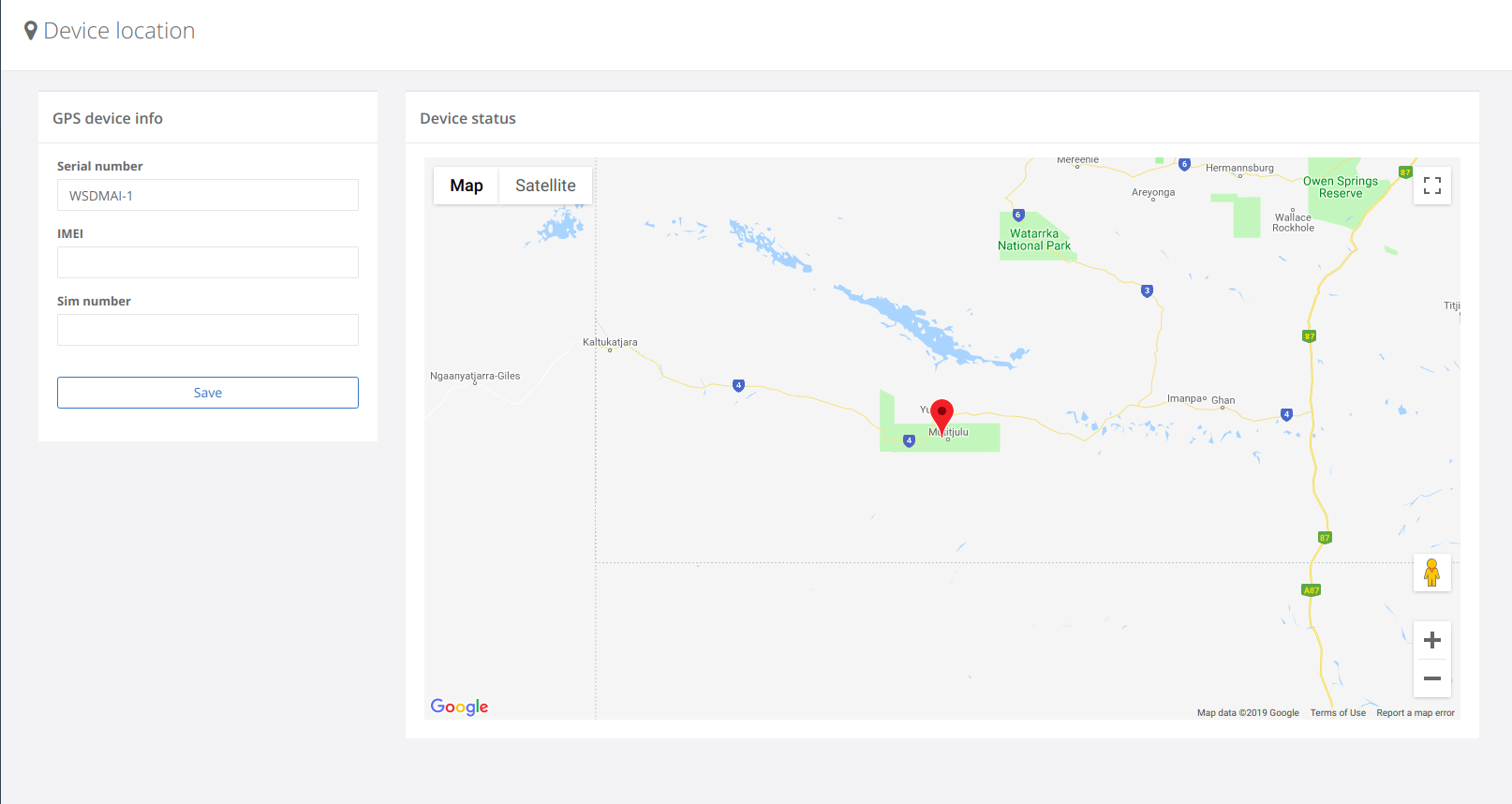The height and width of the screenshot is (804, 1512).
Task: Click Watarrka National Park label
Action: [x=1034, y=240]
